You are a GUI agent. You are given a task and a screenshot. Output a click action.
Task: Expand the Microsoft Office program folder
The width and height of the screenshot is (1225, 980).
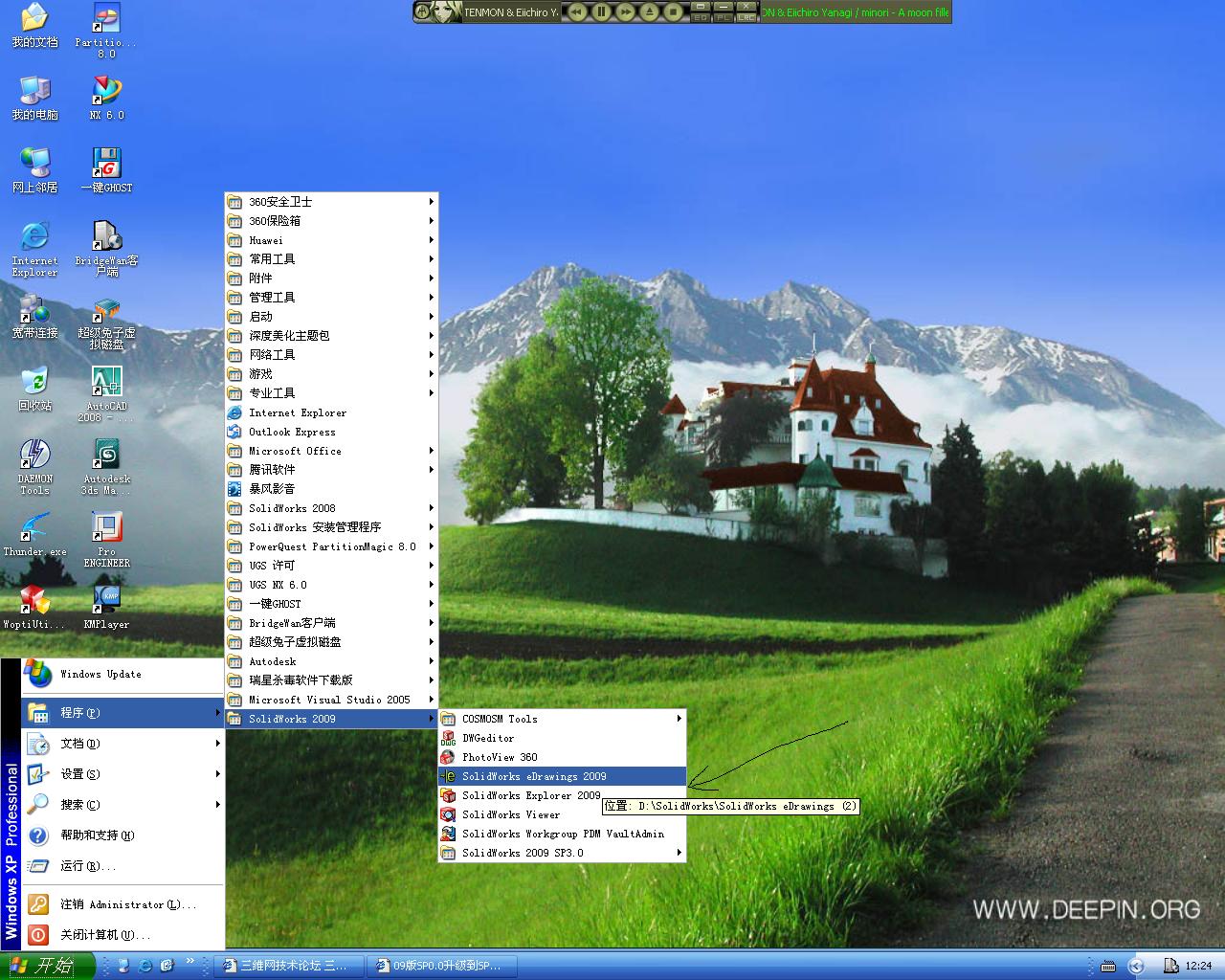click(x=331, y=451)
